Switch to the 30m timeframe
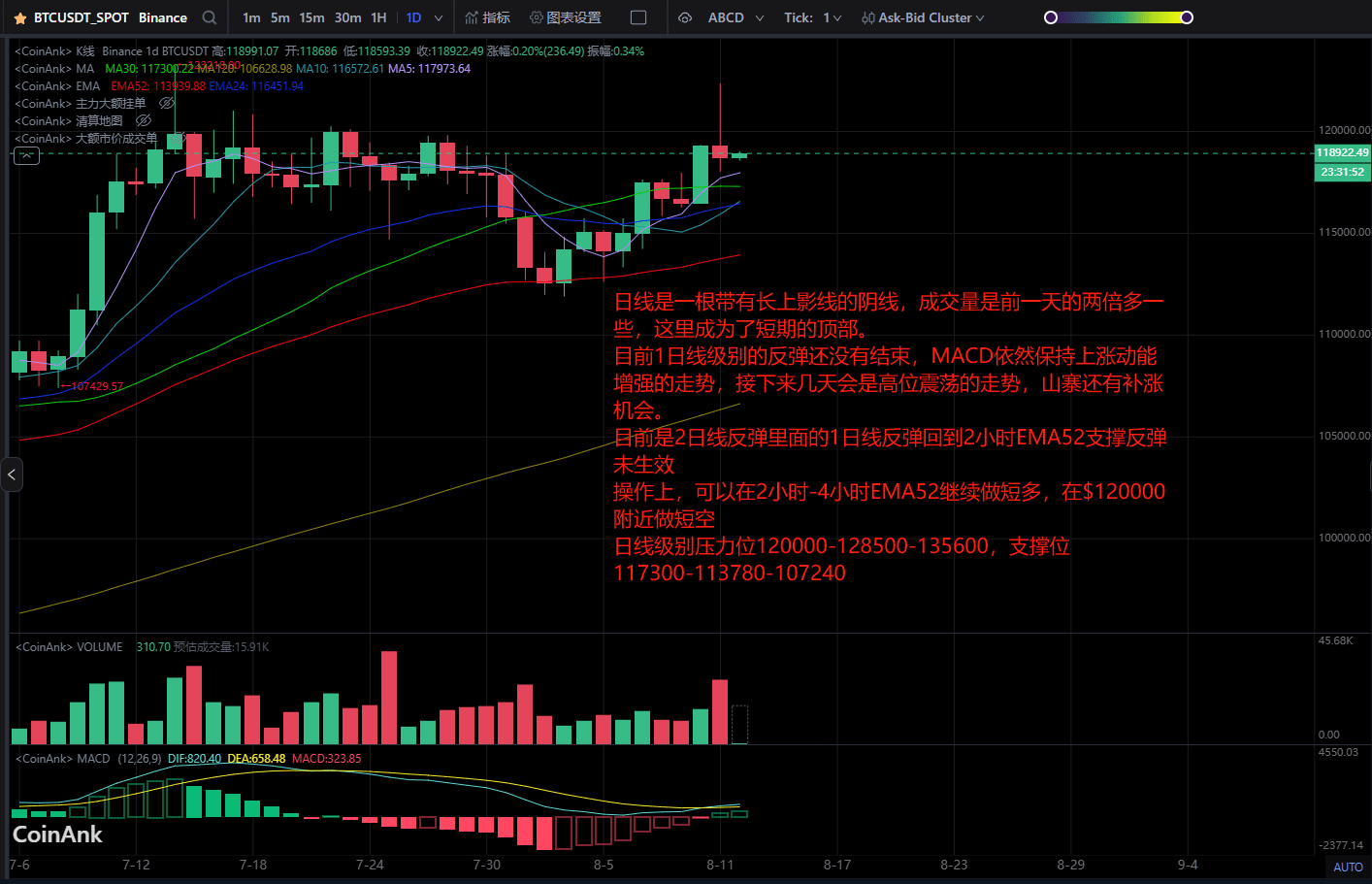The image size is (1372, 884). tap(347, 17)
